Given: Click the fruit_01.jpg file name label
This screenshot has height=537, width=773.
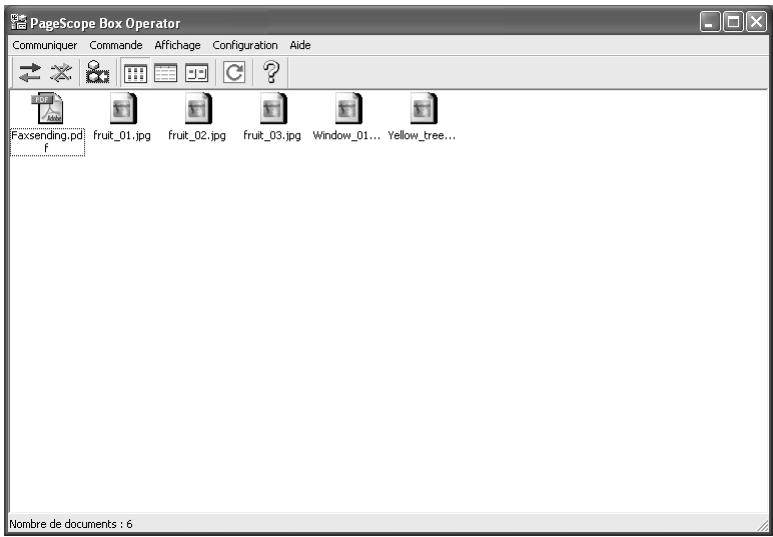Looking at the screenshot, I should tap(122, 136).
